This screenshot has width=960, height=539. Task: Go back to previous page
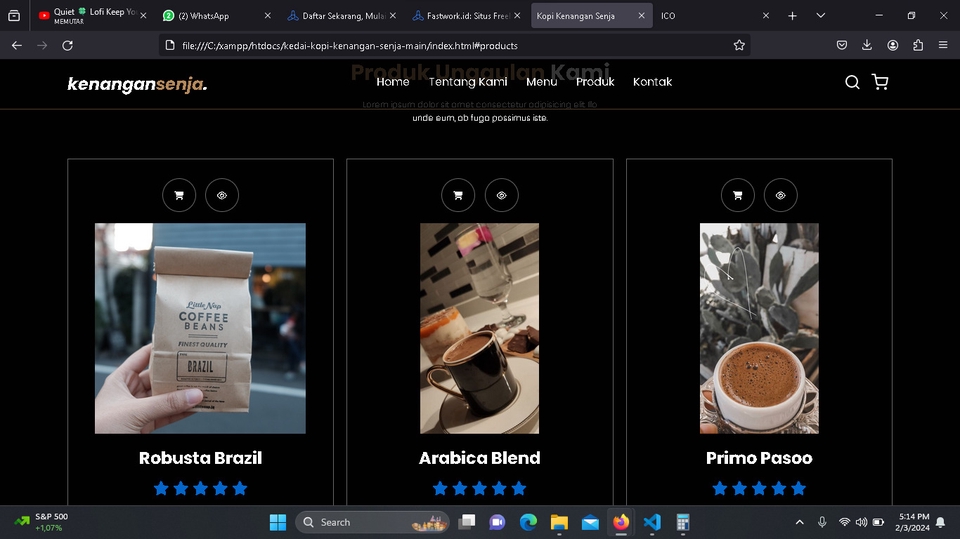coord(17,45)
